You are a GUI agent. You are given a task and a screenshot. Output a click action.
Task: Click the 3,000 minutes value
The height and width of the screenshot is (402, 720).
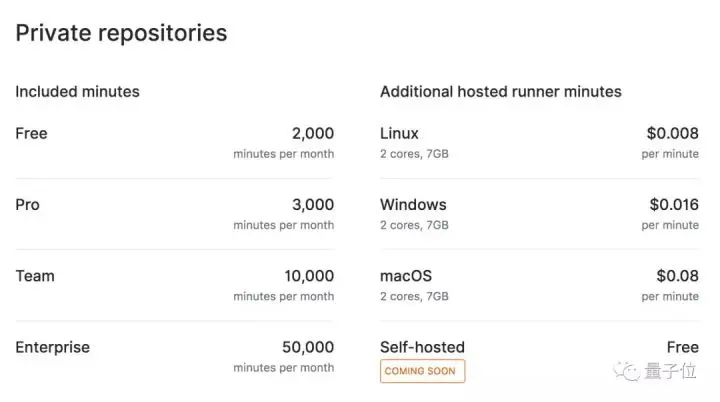tap(313, 204)
